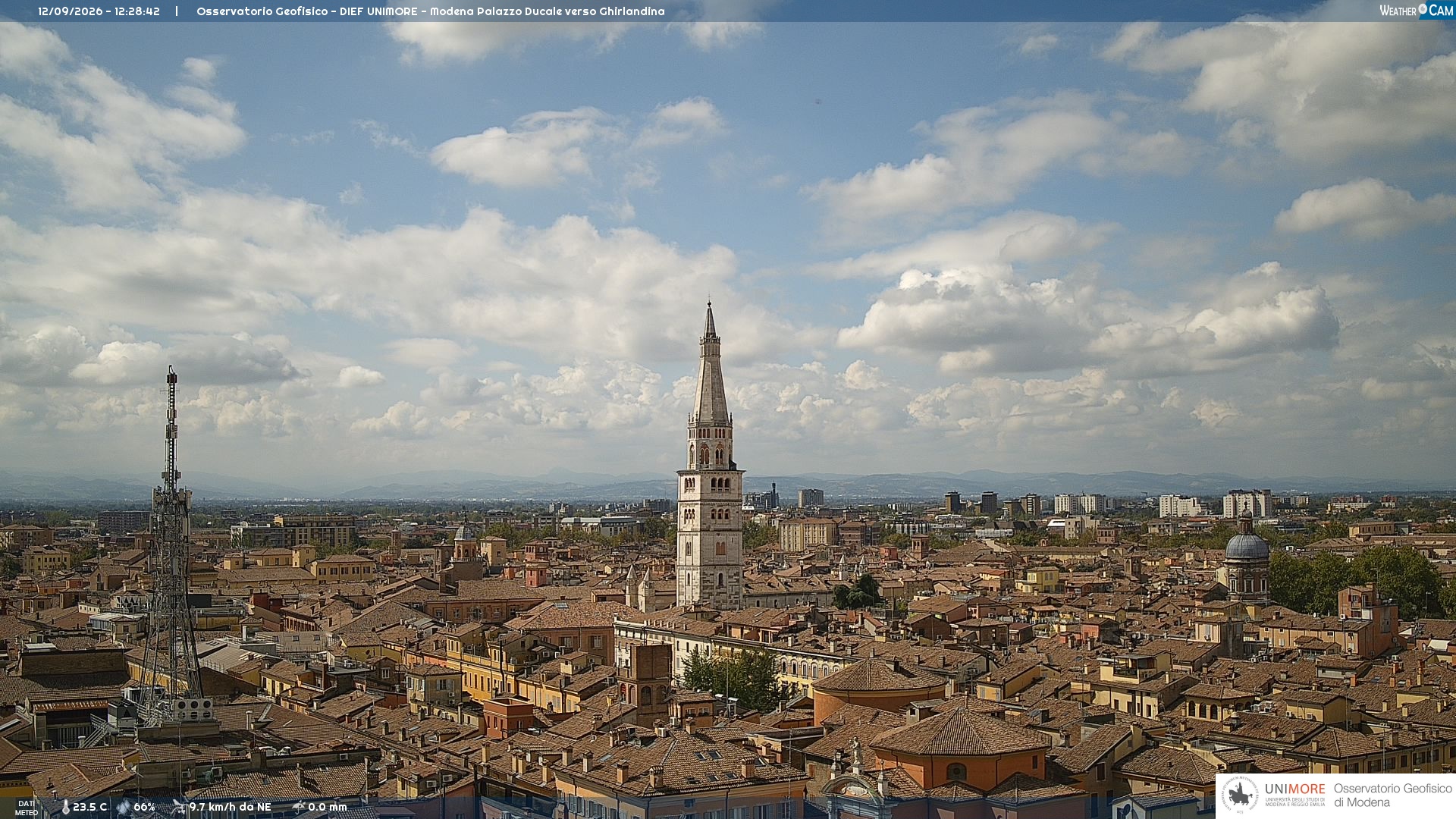1456x819 pixels.
Task: Click the wind anemometer icon
Action: [x=179, y=807]
